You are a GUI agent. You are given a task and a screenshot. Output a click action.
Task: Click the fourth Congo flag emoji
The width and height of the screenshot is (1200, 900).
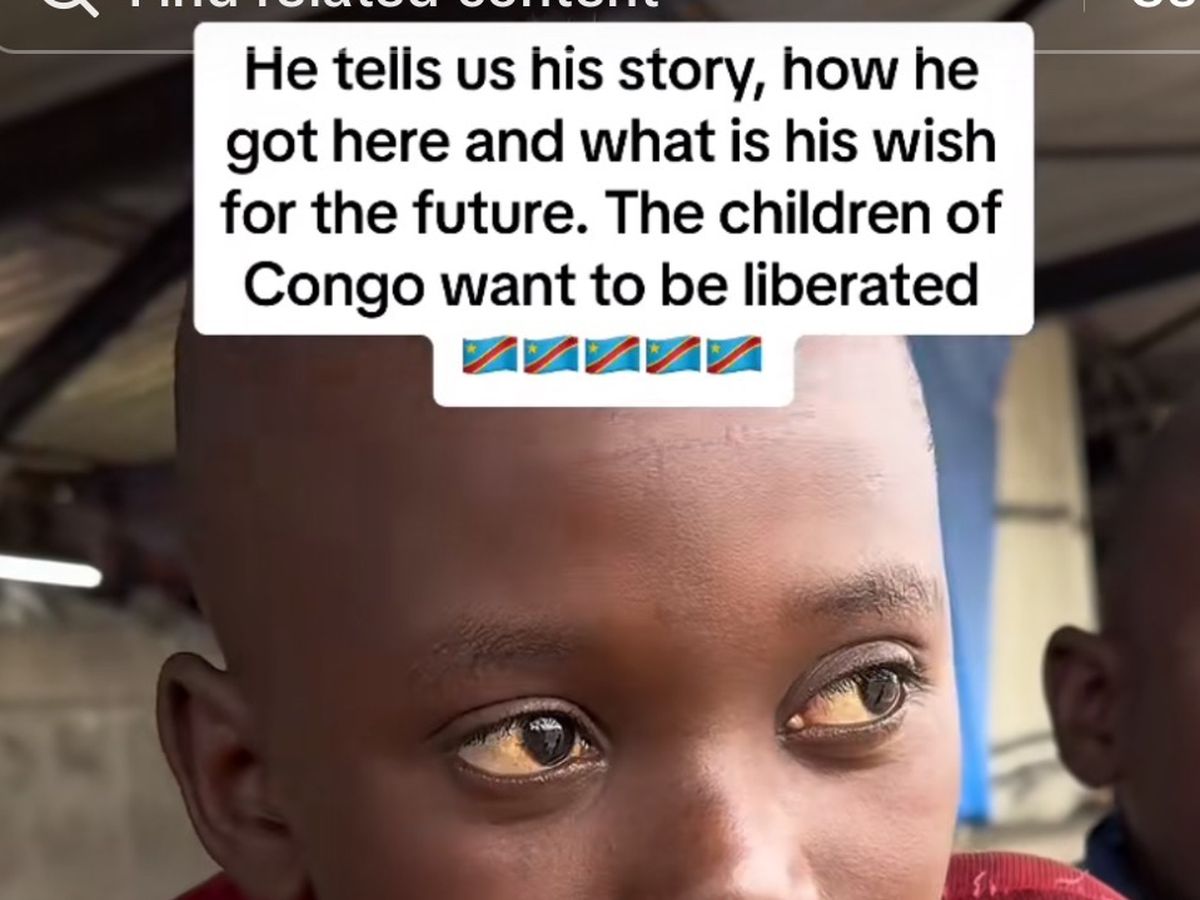(x=673, y=355)
